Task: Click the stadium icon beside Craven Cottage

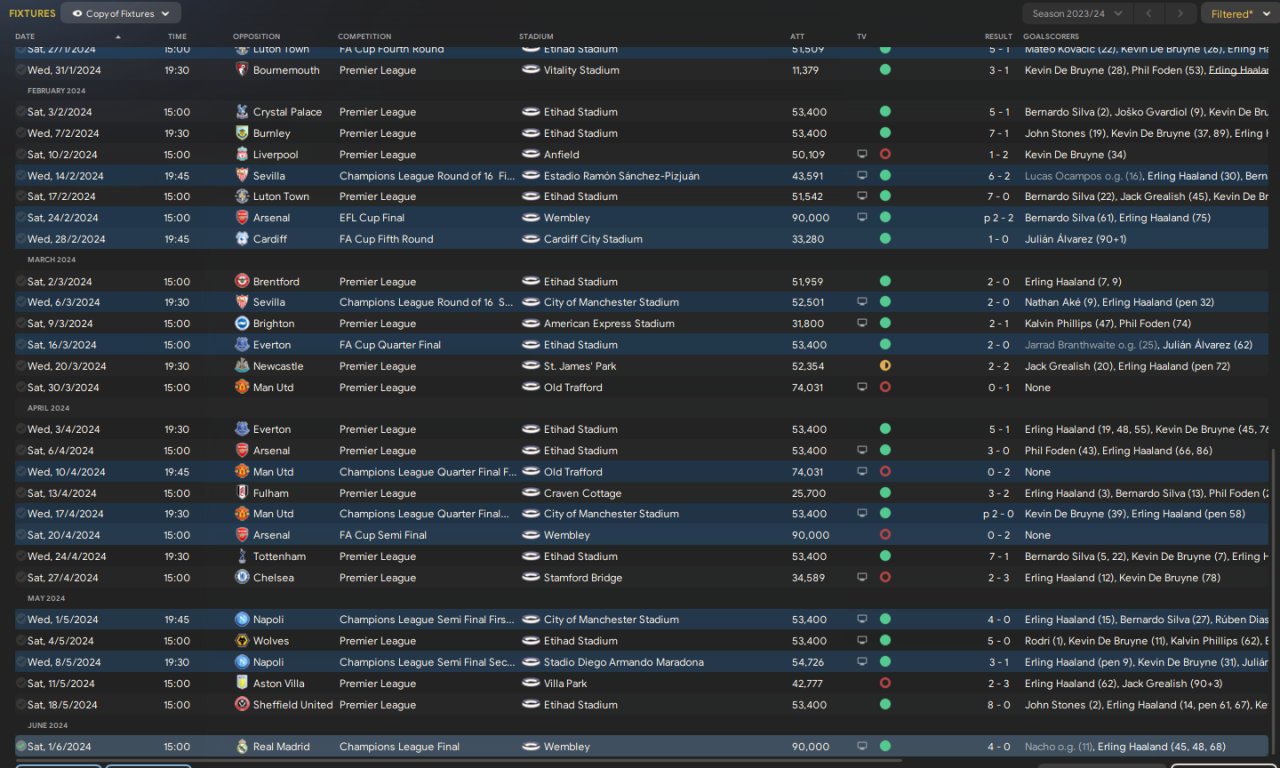Action: 530,493
